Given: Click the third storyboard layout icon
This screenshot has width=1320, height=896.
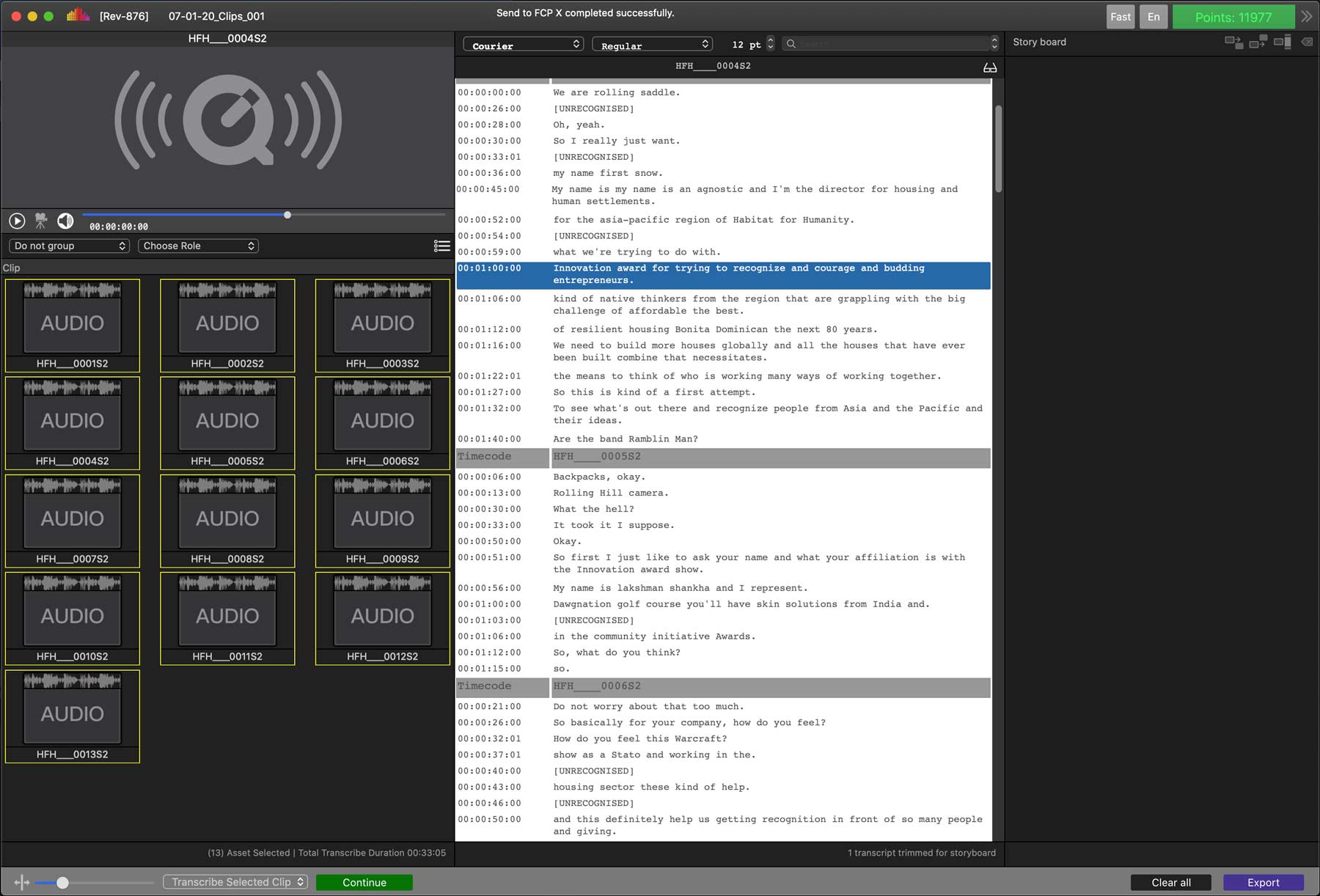Looking at the screenshot, I should (x=1283, y=42).
